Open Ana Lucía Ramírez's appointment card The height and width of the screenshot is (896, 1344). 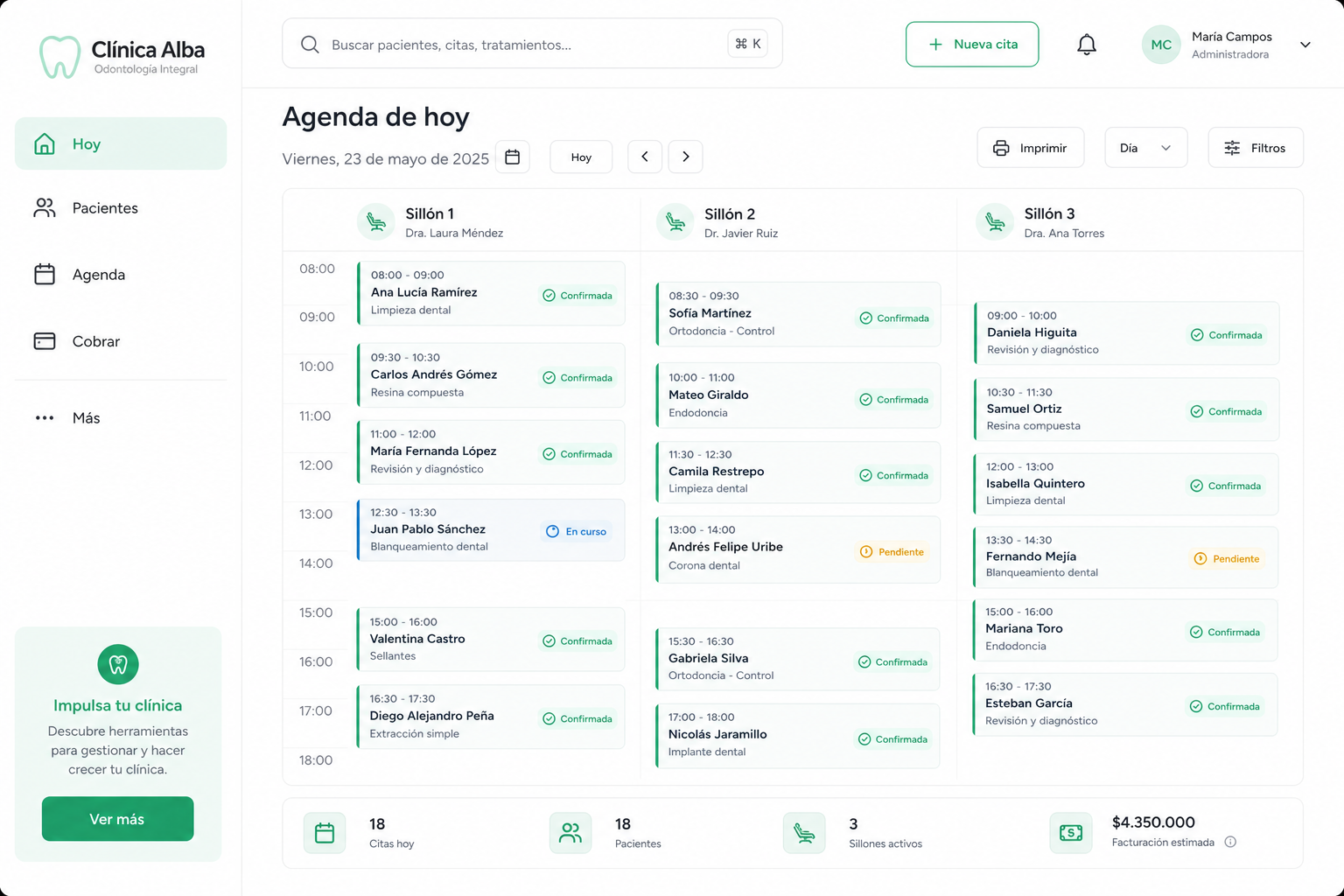click(491, 293)
